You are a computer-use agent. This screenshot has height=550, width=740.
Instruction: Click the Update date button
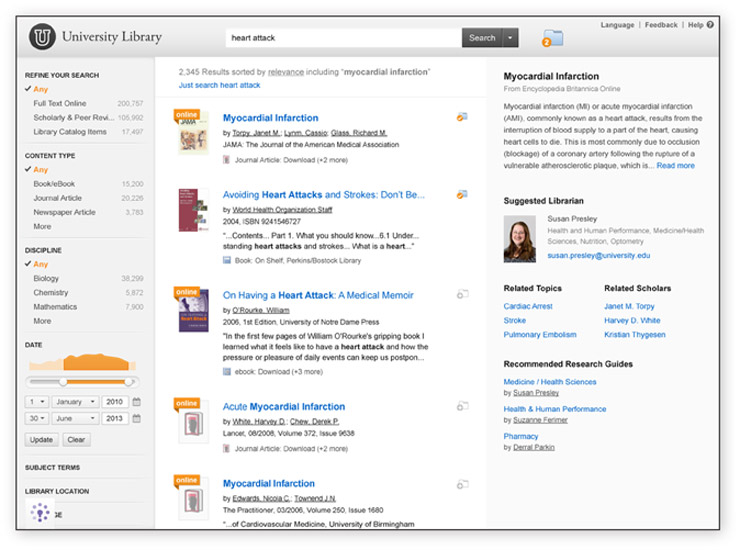42,440
